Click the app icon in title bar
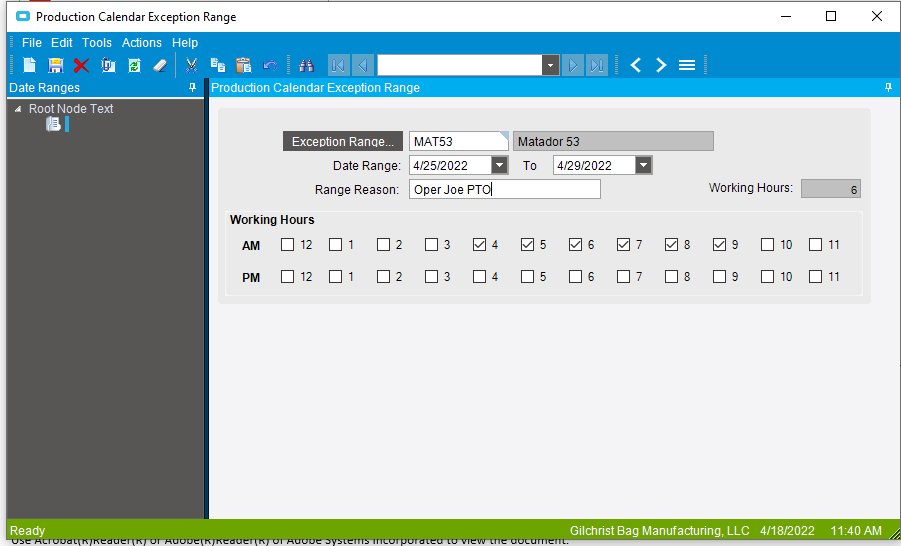 [22, 16]
